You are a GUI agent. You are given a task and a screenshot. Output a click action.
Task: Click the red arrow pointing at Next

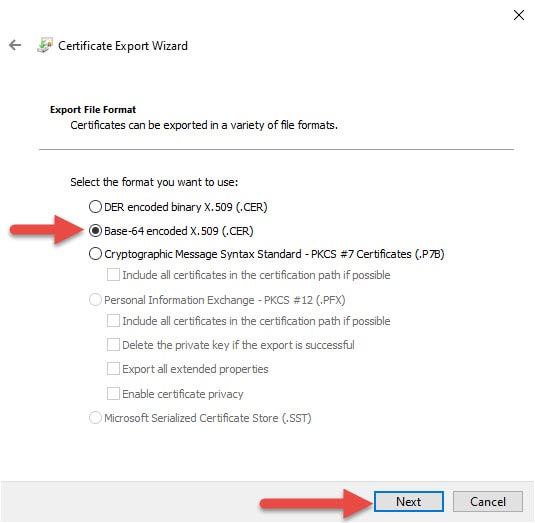[x=316, y=504]
